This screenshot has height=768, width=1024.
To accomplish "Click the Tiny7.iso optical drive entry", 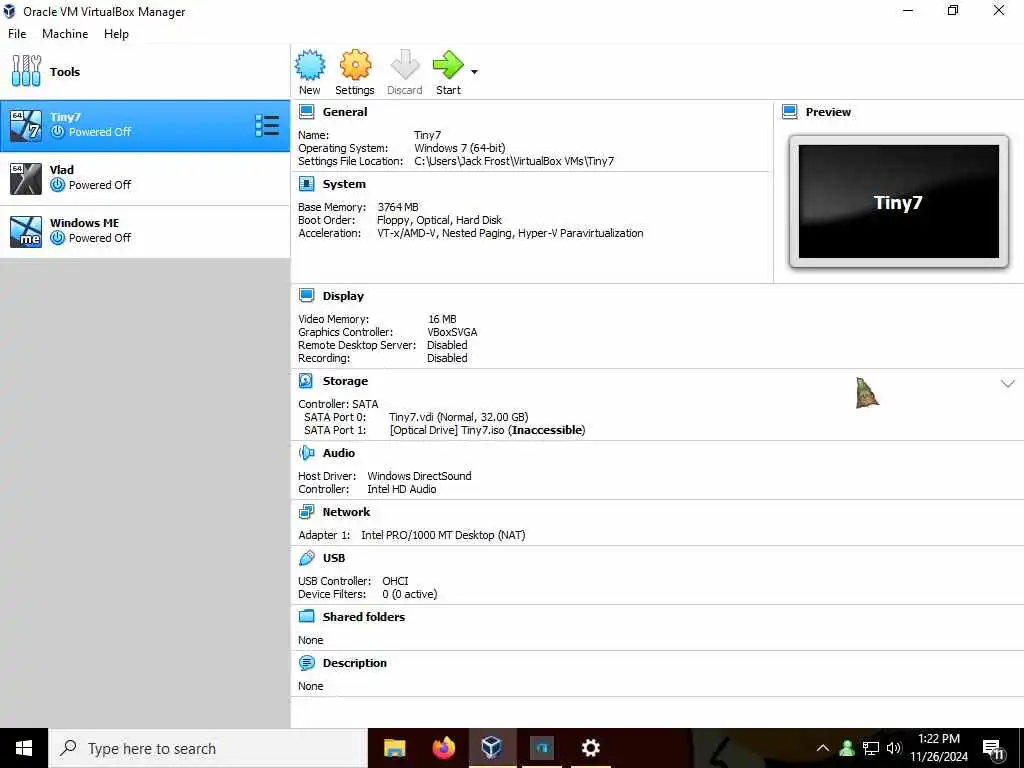I will (x=487, y=430).
